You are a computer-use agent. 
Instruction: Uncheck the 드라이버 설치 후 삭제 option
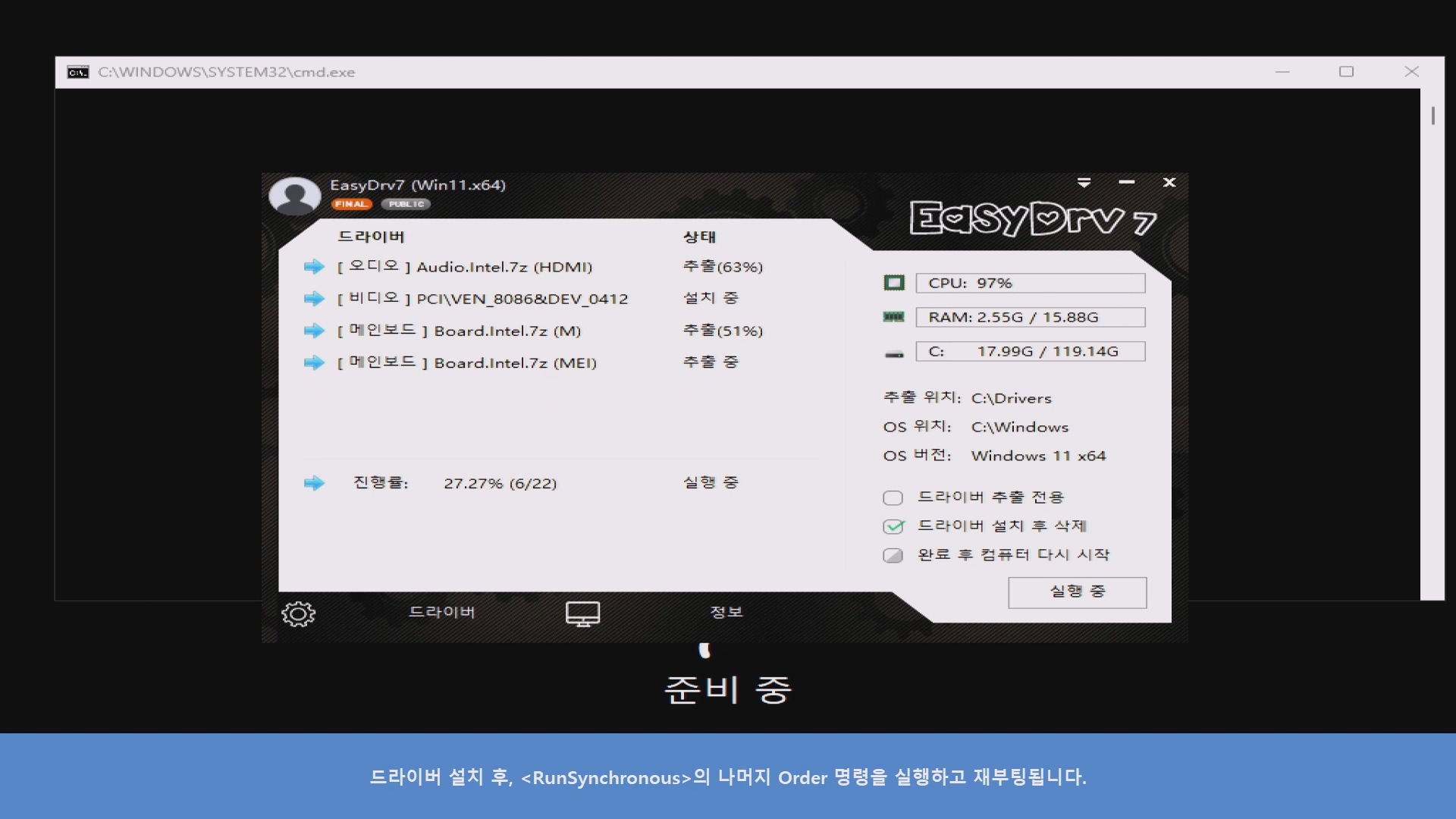(893, 526)
